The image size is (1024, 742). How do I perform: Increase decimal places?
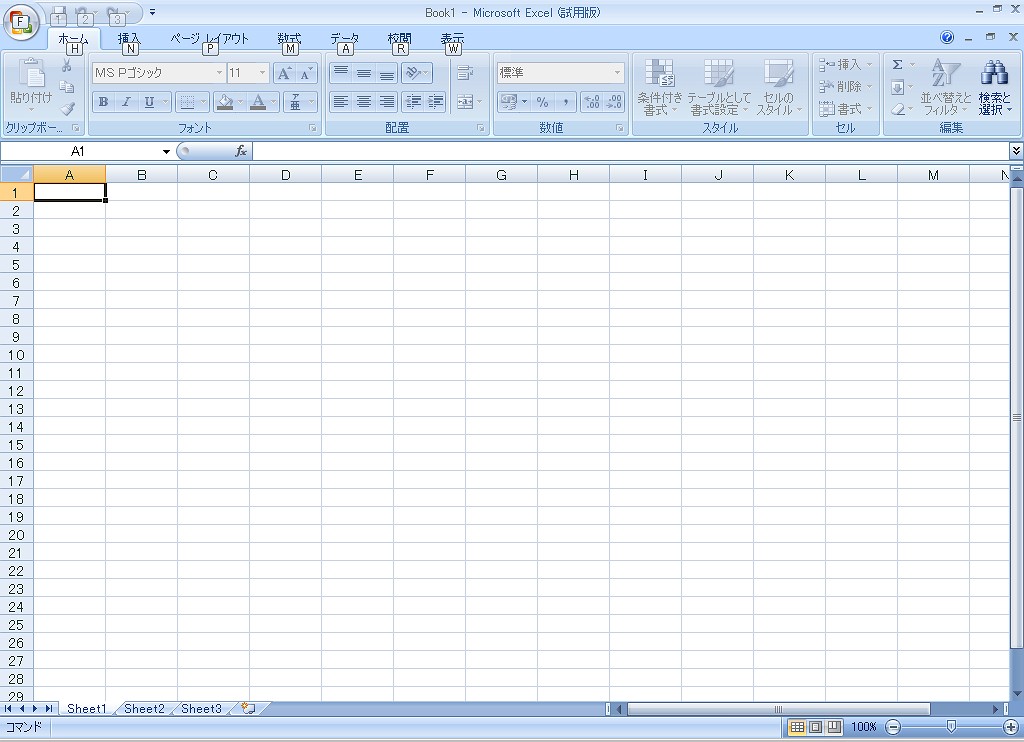[x=592, y=102]
